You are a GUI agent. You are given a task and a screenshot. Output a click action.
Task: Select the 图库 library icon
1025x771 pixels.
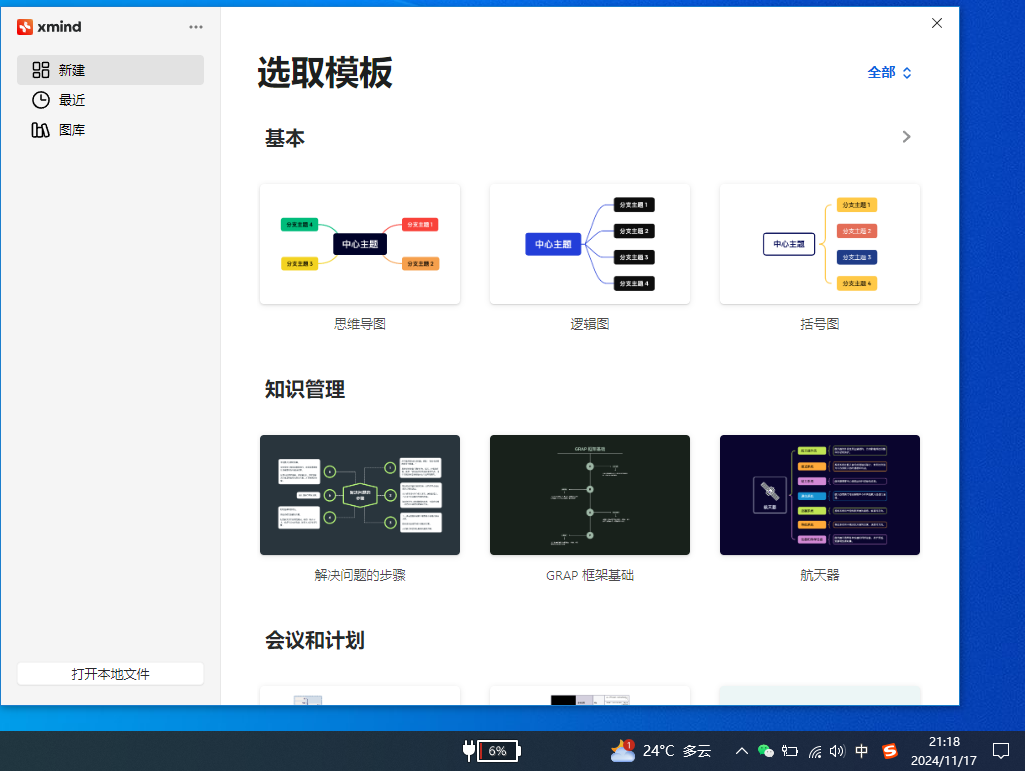tap(40, 130)
